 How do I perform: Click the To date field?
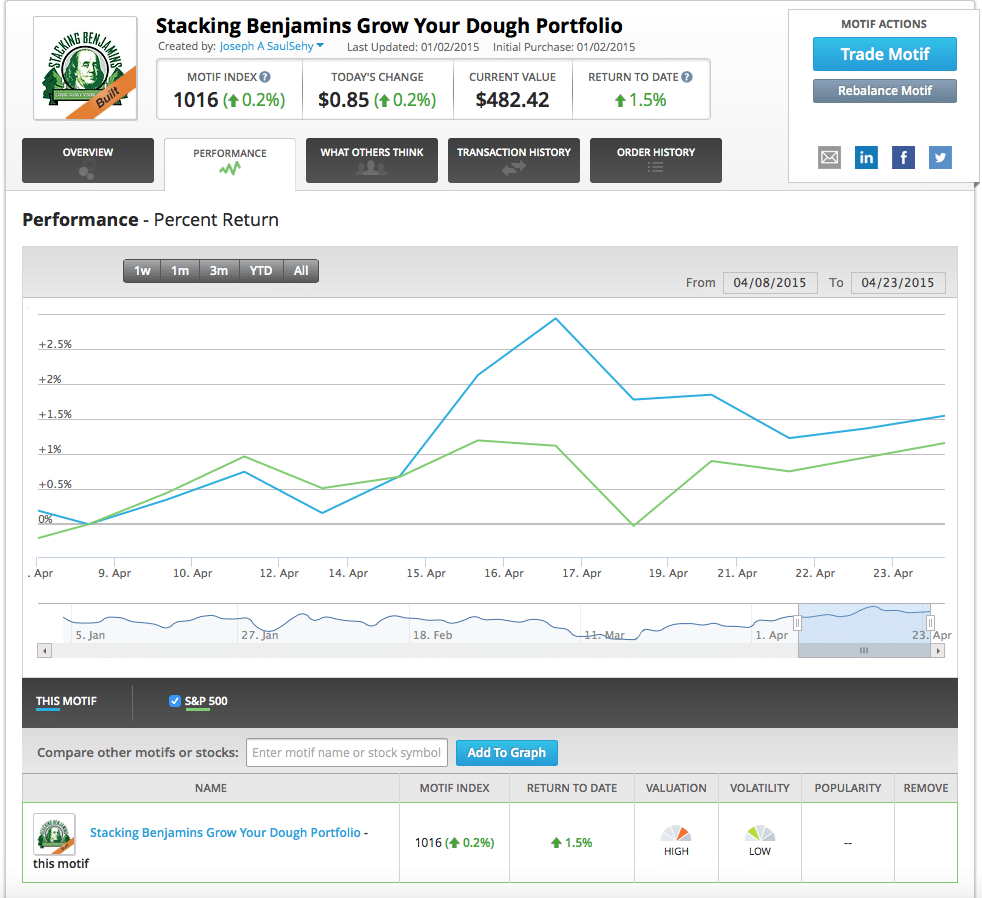coord(898,282)
